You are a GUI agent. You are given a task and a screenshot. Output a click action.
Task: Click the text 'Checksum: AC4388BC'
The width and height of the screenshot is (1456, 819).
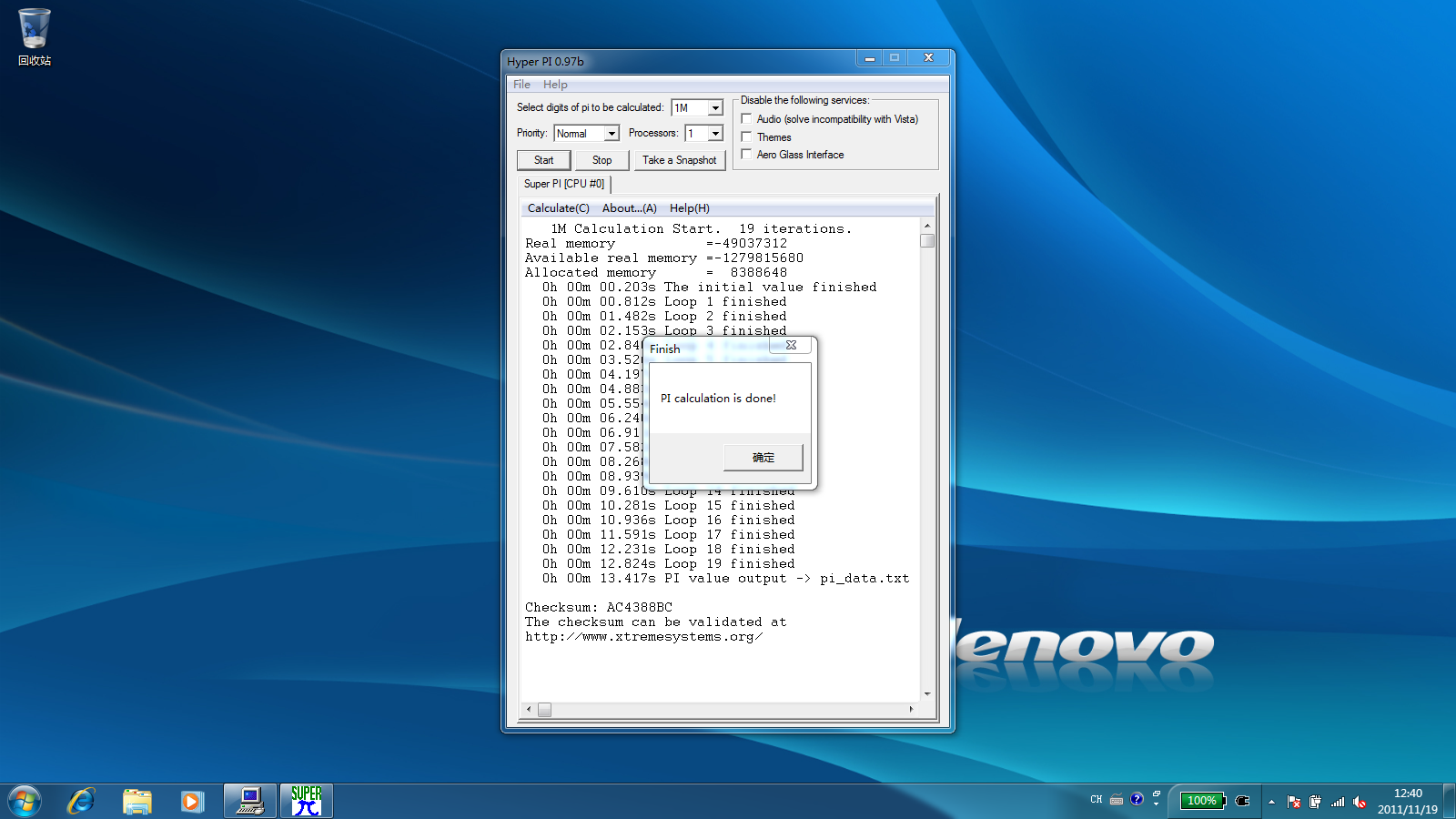click(x=599, y=607)
